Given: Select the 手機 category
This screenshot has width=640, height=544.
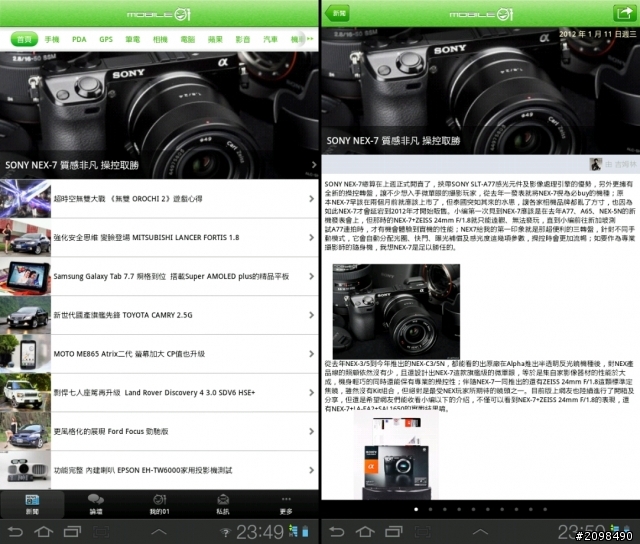Looking at the screenshot, I should click(x=52, y=39).
